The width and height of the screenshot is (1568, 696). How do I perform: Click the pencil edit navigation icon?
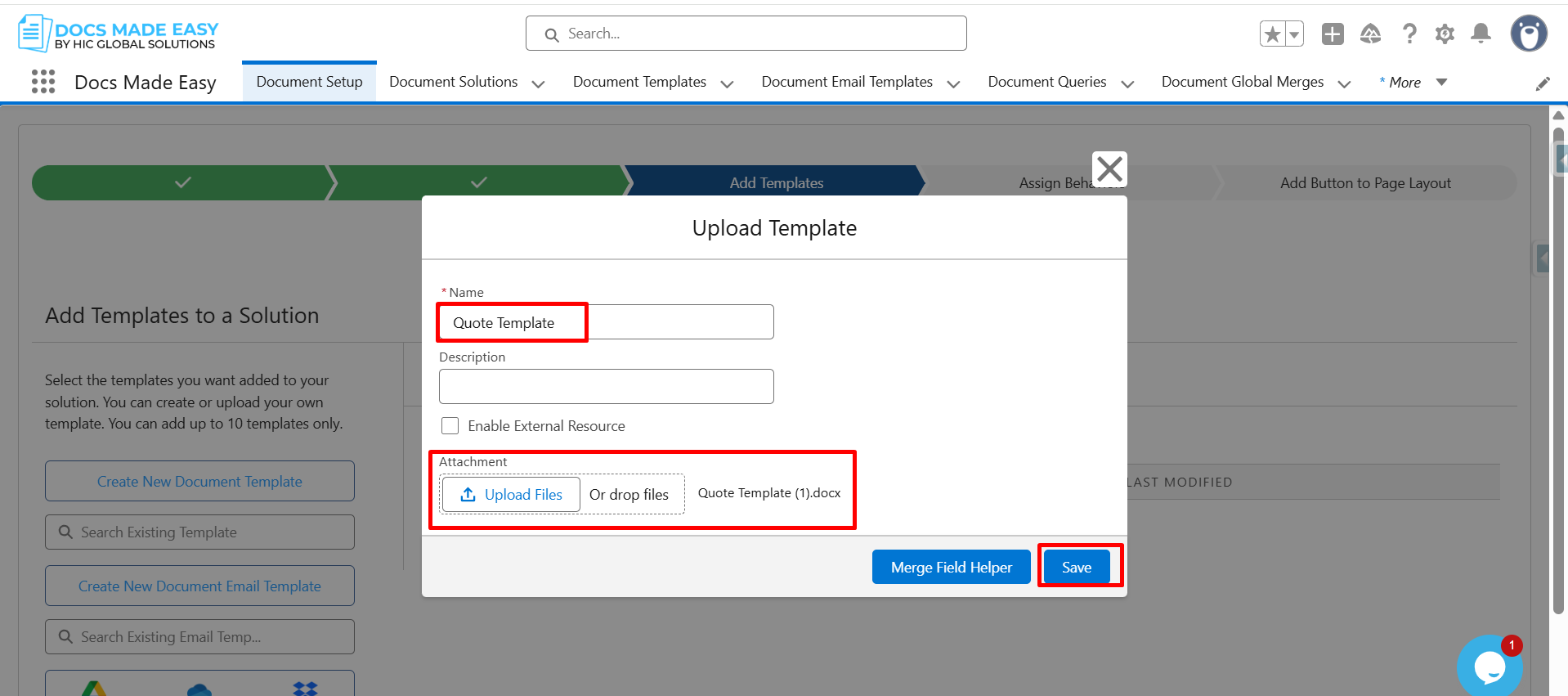(x=1543, y=83)
